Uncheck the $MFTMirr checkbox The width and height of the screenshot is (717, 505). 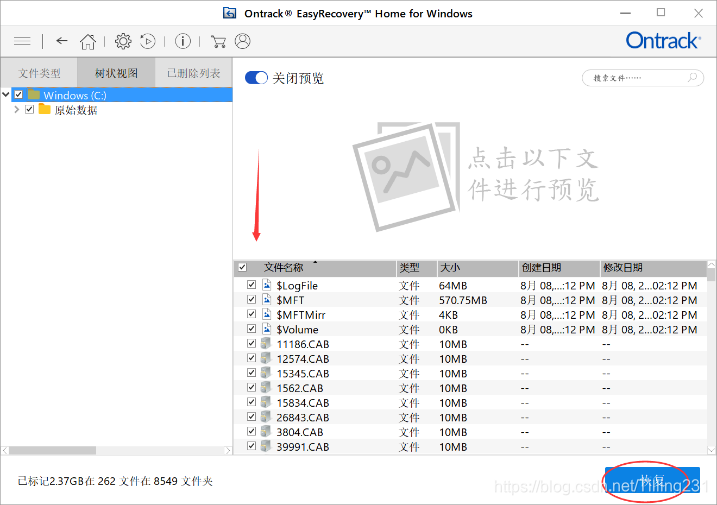point(251,314)
